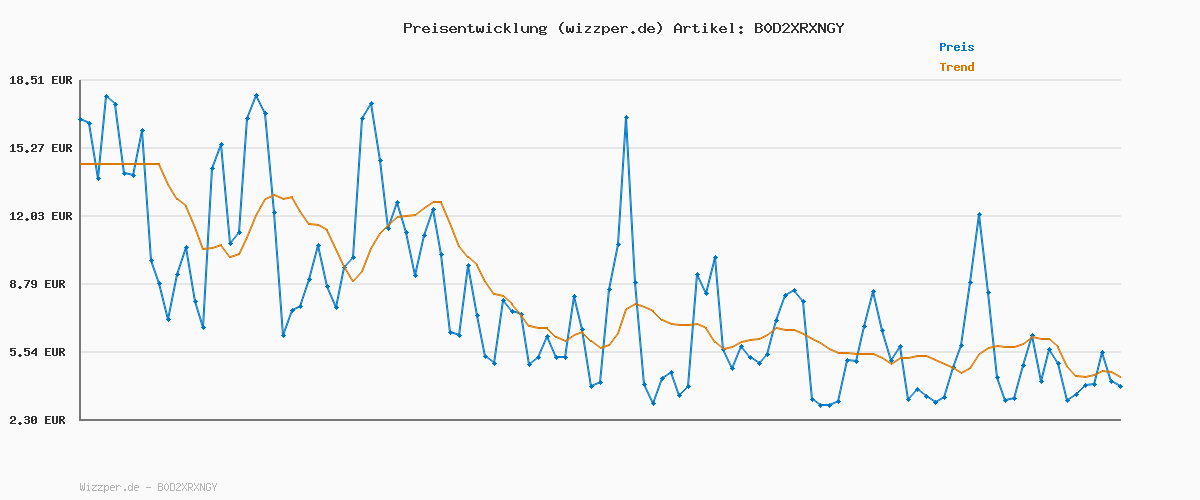
Task: Click the final large price spike near 12 EUR
Action: (x=979, y=215)
